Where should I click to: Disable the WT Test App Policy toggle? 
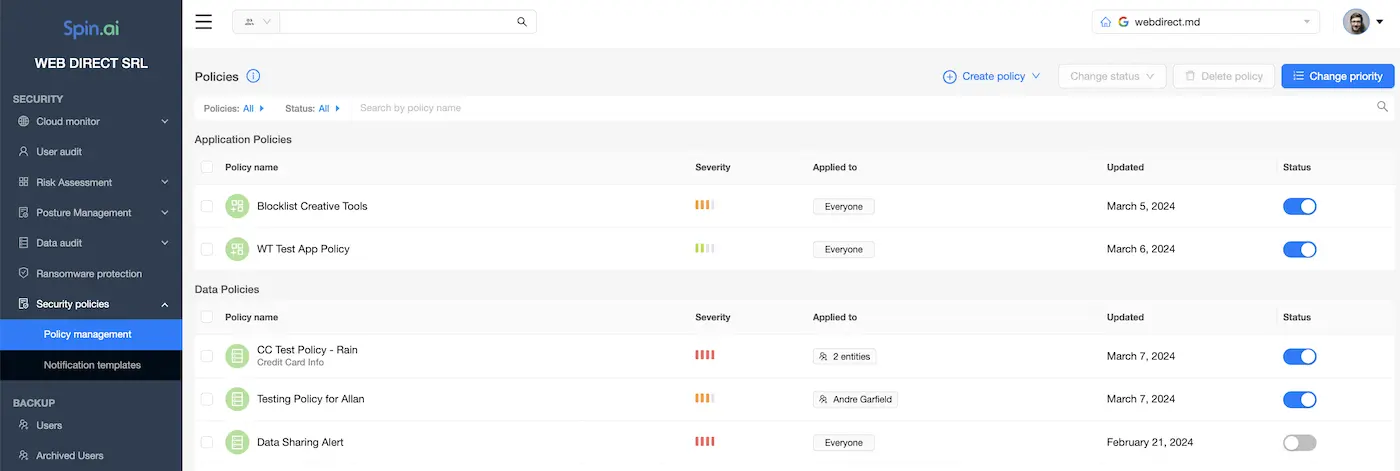(x=1300, y=249)
